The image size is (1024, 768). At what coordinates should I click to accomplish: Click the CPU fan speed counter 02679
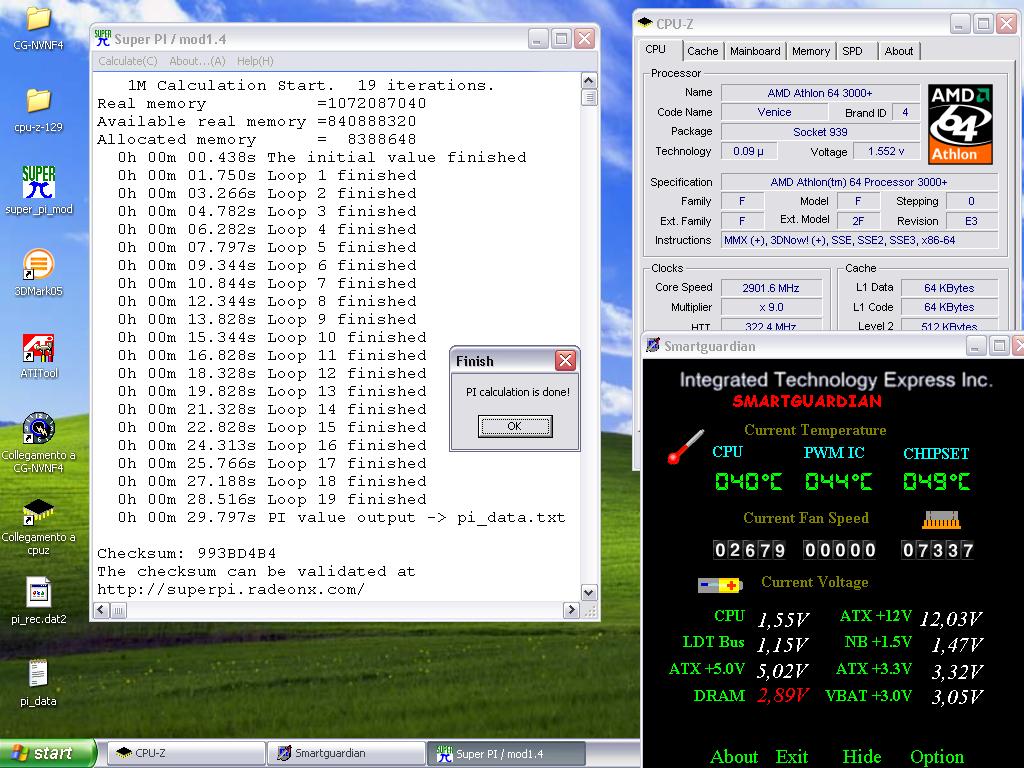pos(750,550)
